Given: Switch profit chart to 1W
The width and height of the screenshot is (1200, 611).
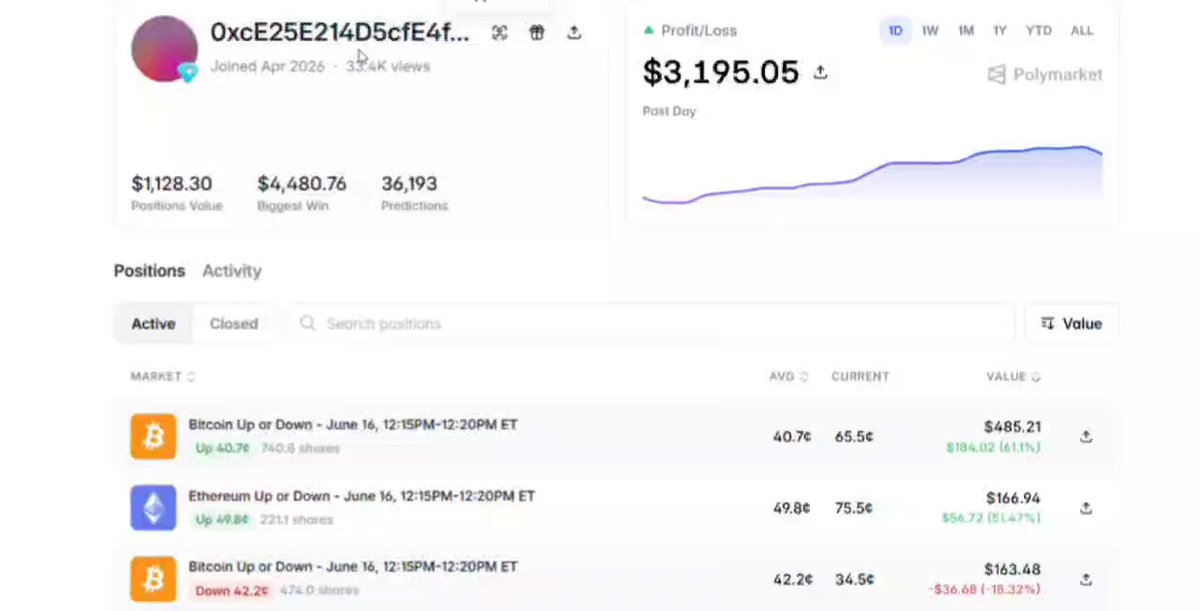Looking at the screenshot, I should click(x=930, y=31).
